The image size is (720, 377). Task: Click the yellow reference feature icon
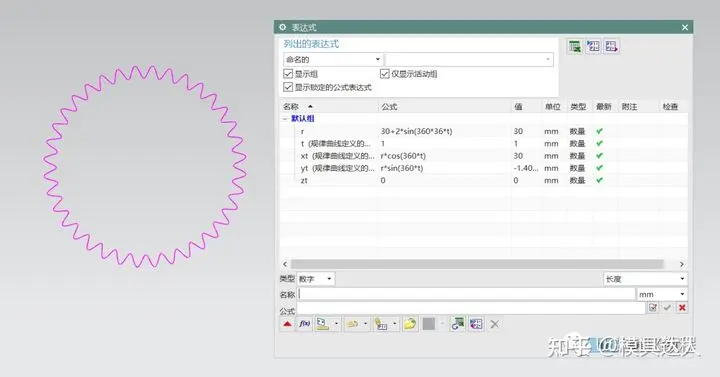pos(353,324)
